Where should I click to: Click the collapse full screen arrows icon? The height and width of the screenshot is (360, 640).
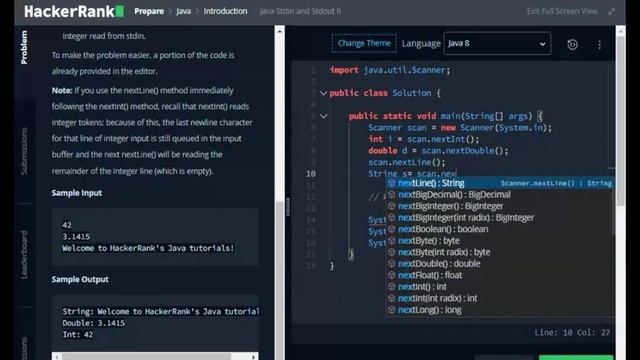[x=611, y=11]
